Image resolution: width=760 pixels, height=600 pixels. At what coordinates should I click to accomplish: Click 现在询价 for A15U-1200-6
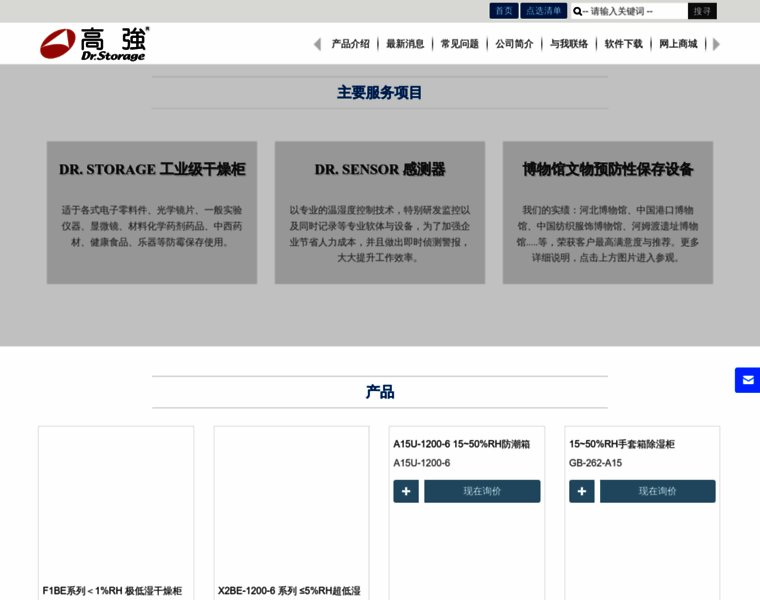pyautogui.click(x=482, y=491)
